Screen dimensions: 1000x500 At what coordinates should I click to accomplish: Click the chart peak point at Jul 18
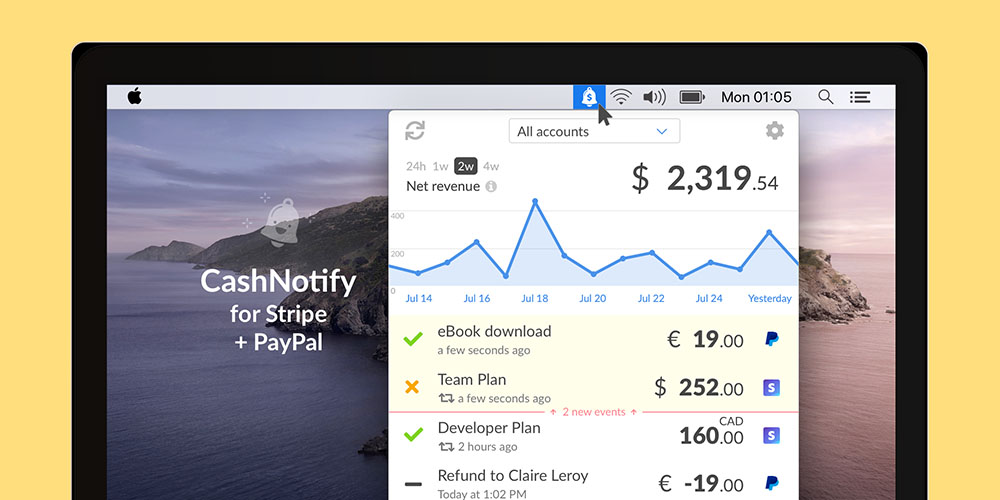(534, 202)
